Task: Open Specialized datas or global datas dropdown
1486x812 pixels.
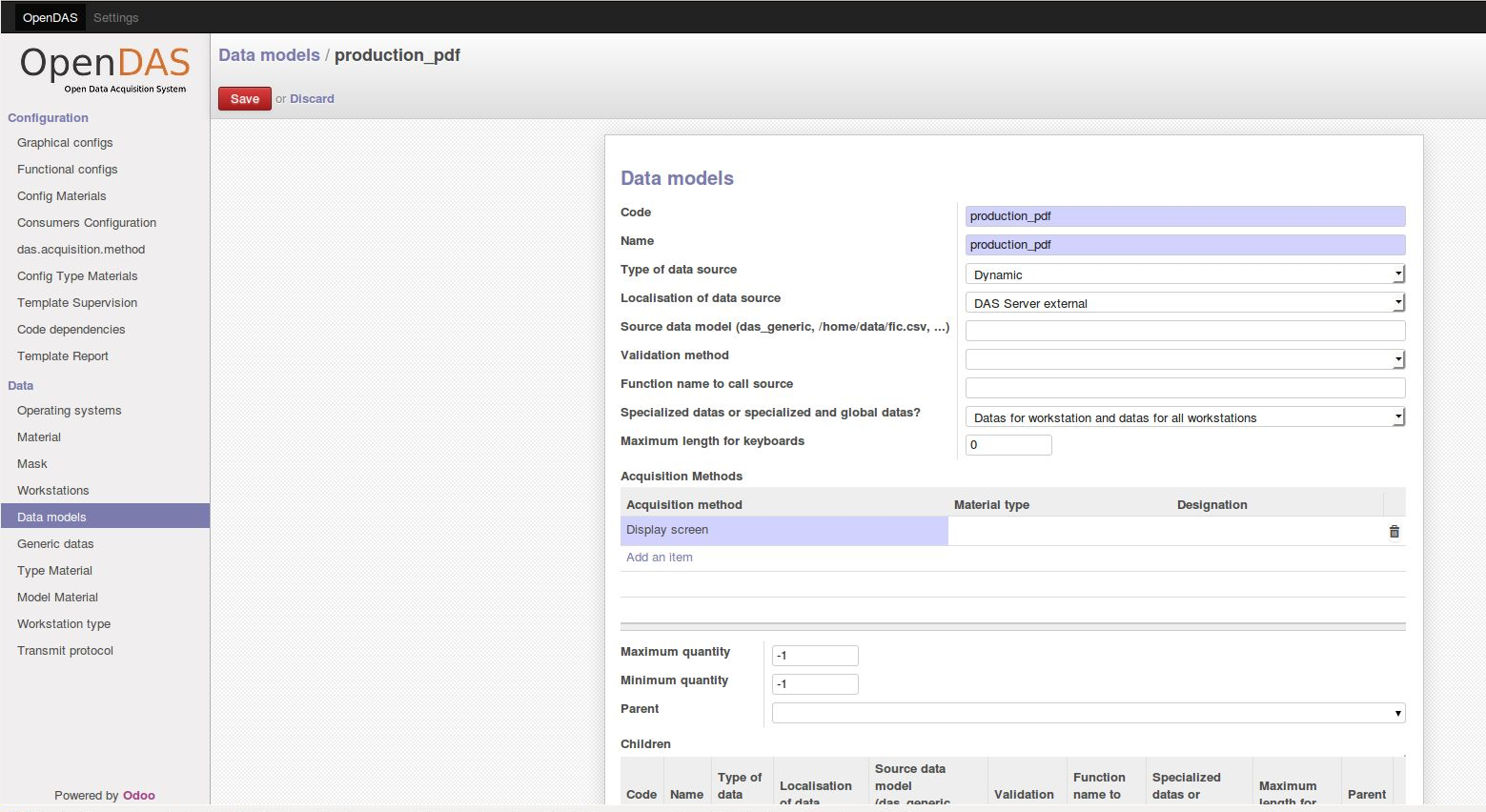Action: 1185,417
